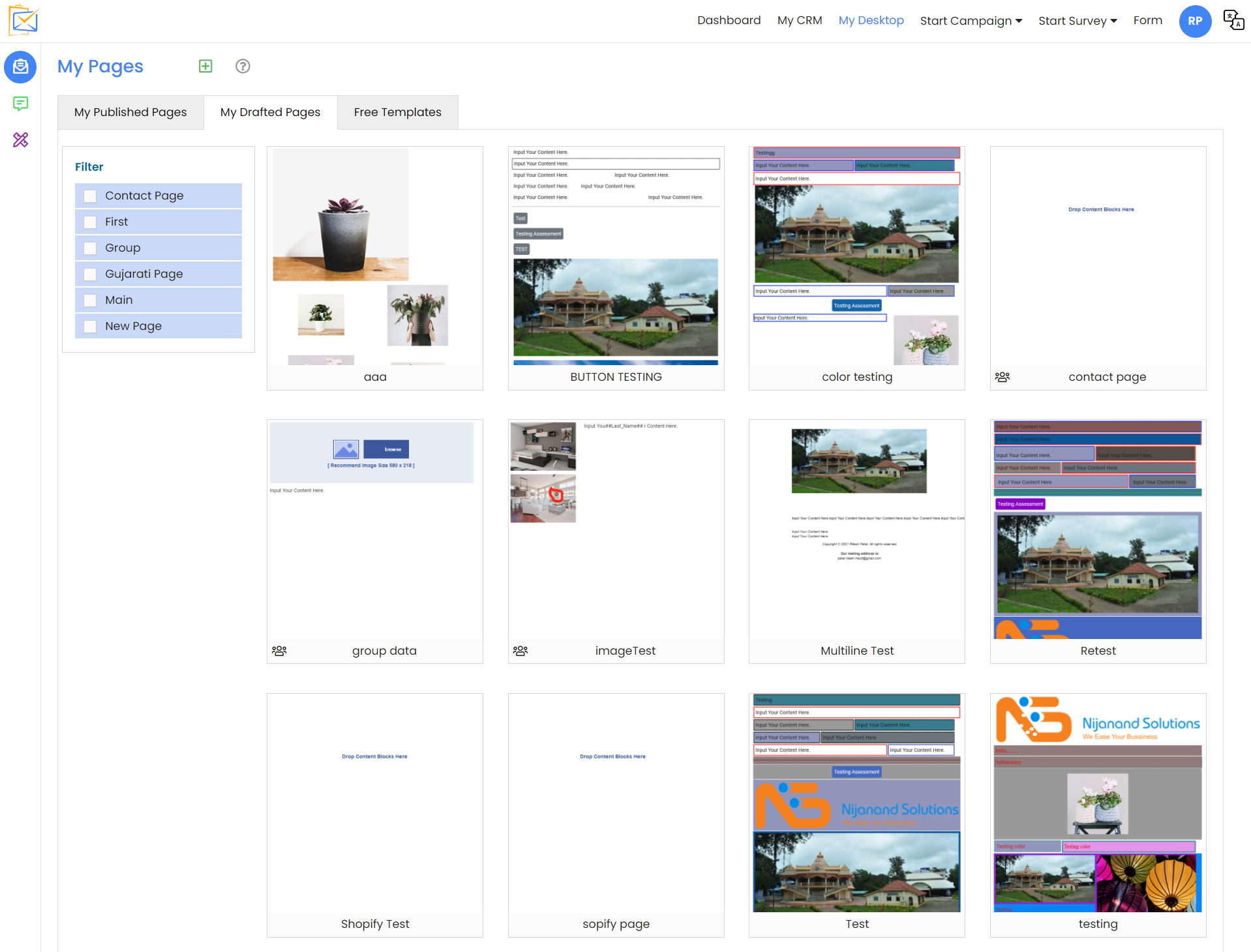Open the Start Survey dropdown menu
The image size is (1251, 952).
[1078, 21]
